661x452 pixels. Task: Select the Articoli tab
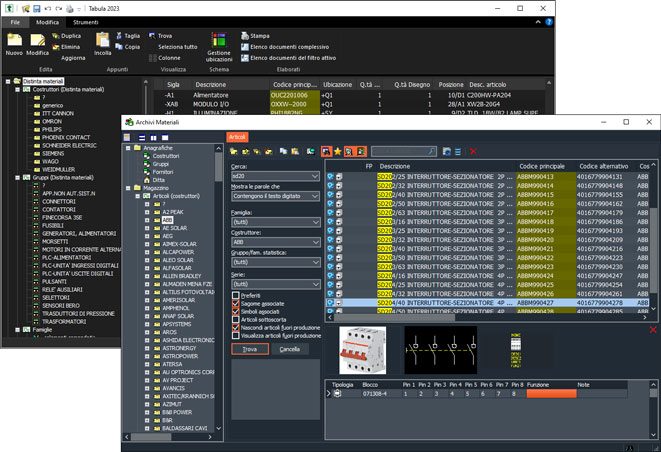pos(237,137)
